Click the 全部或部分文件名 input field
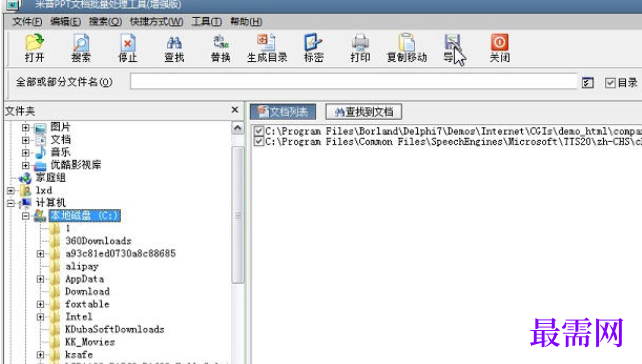 tap(354, 82)
